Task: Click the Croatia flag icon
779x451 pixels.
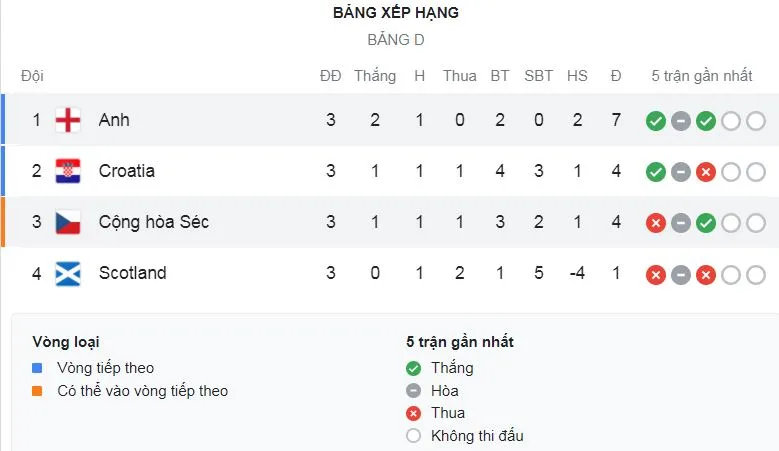Action: 68,171
